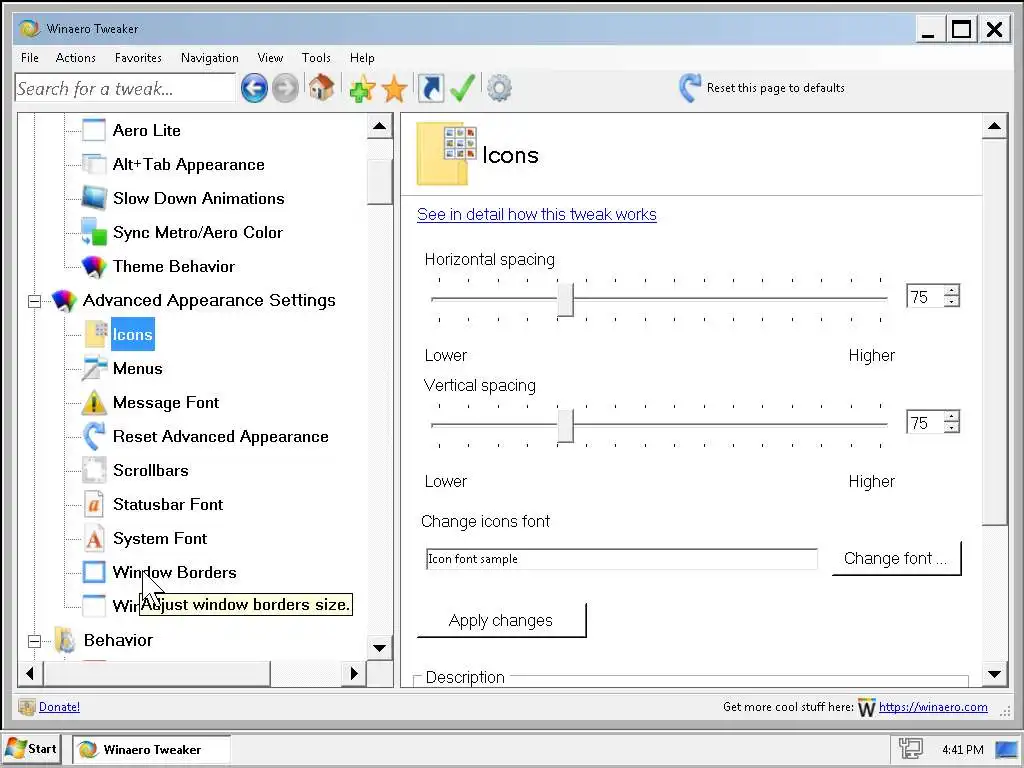Open the Tools menu
Viewport: 1024px width, 768px height.
pos(316,57)
